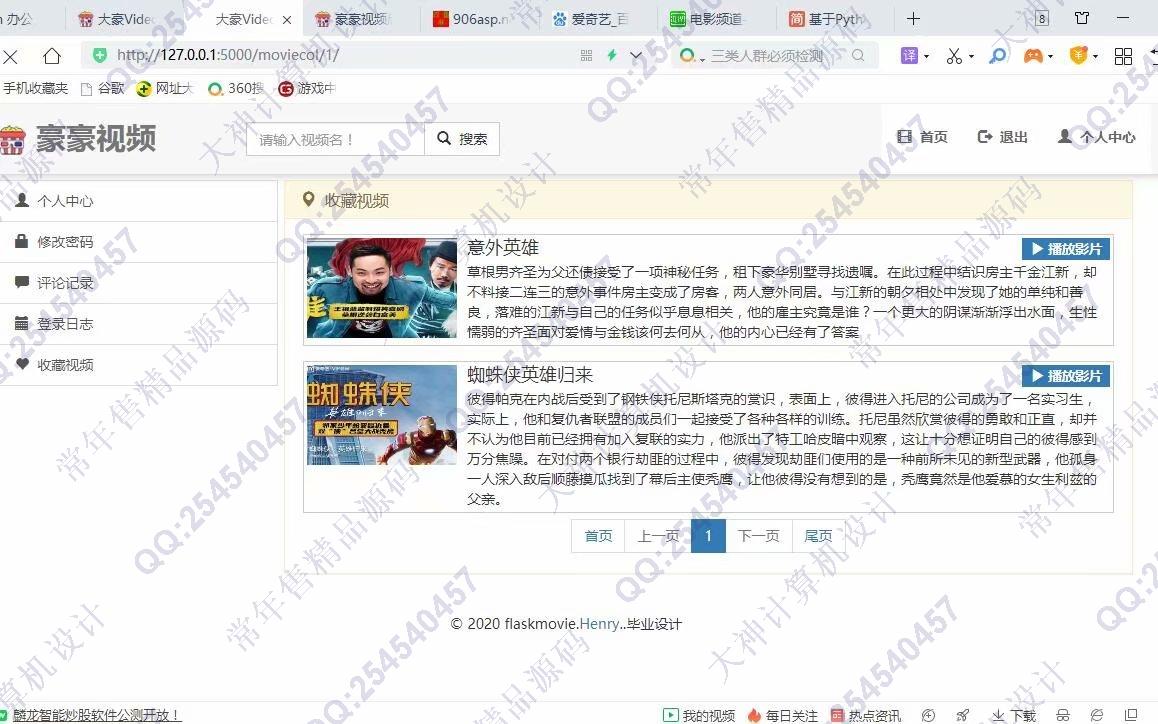Image resolution: width=1158 pixels, height=724 pixels.
Task: Click the 豪豪视频 site logo
Action: [78, 139]
